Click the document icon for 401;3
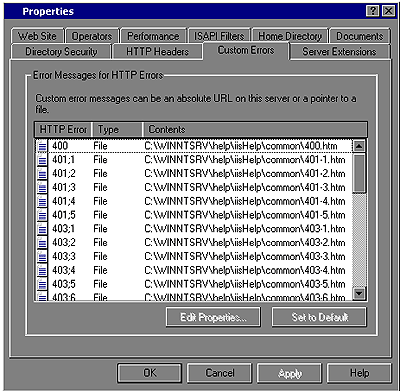The image size is (400, 392). [x=42, y=188]
